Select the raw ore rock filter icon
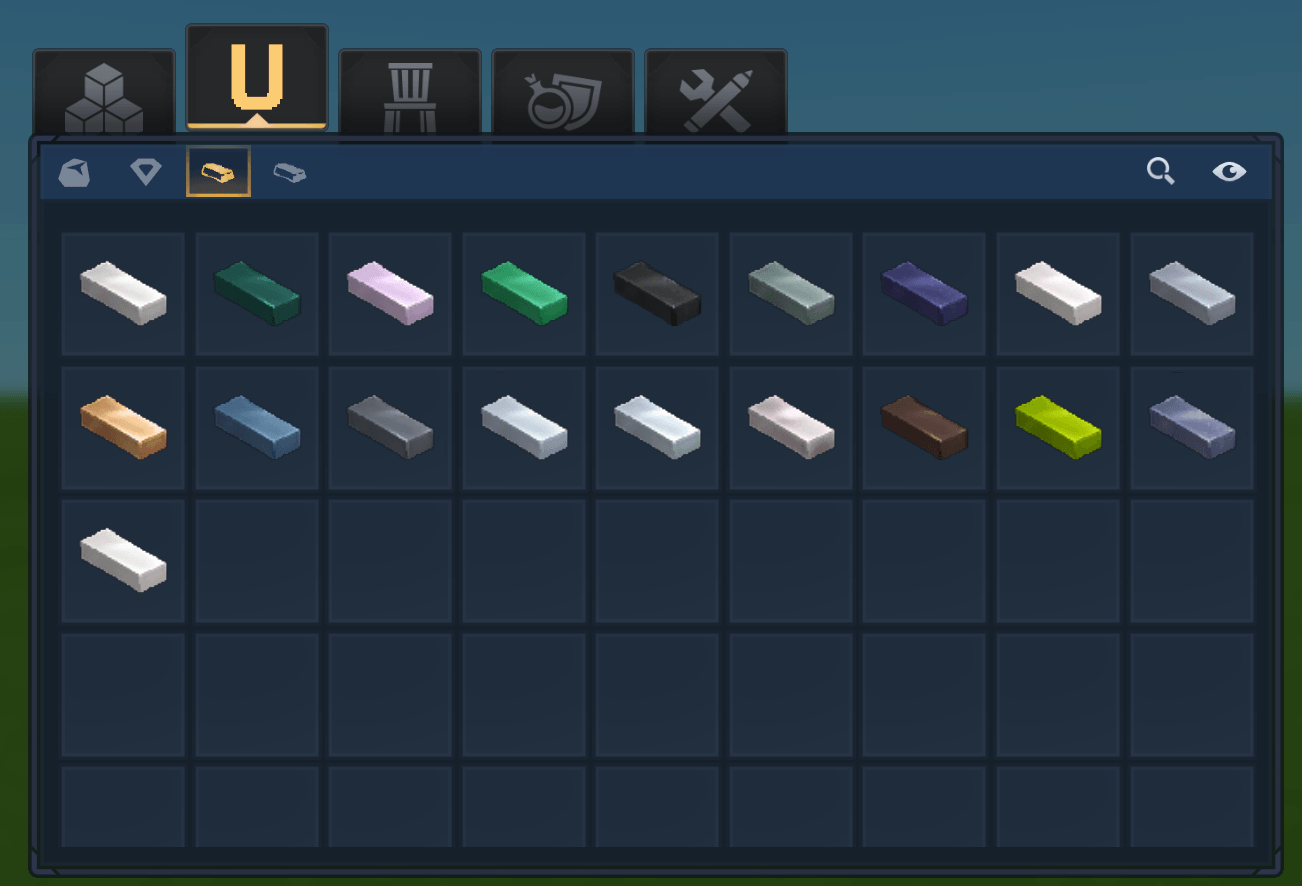Screen dimensions: 1302x886 pos(74,172)
